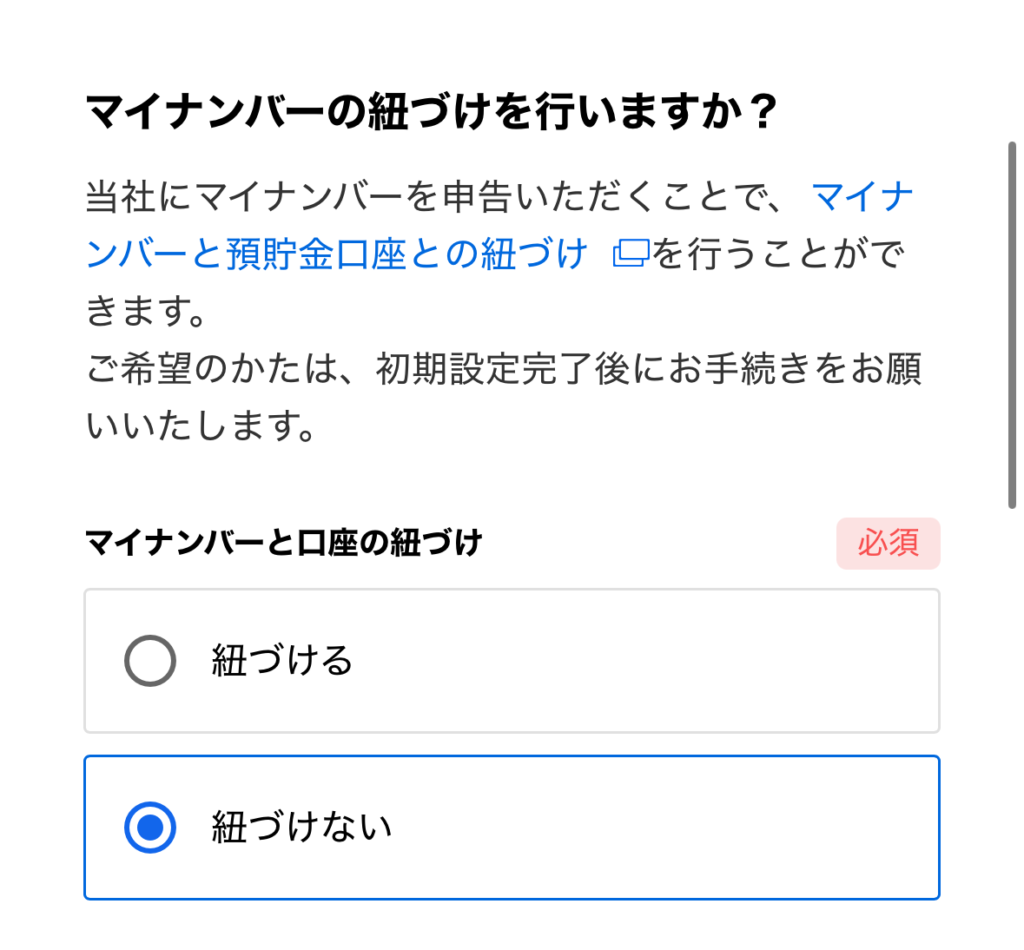
Task: Click the text いいたします。 in the description
Action: click(200, 428)
